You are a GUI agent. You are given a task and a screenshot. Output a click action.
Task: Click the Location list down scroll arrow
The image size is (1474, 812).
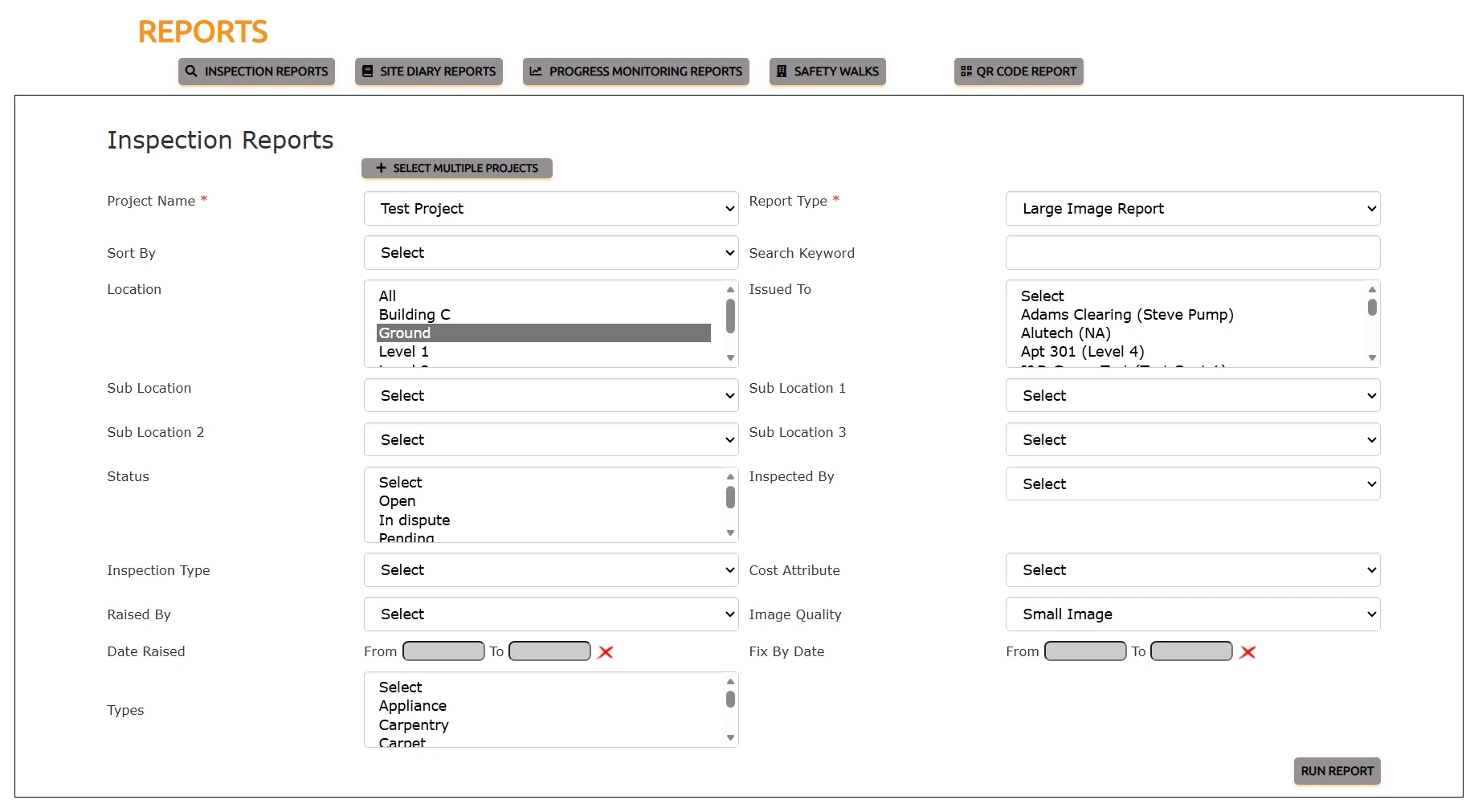pos(730,358)
